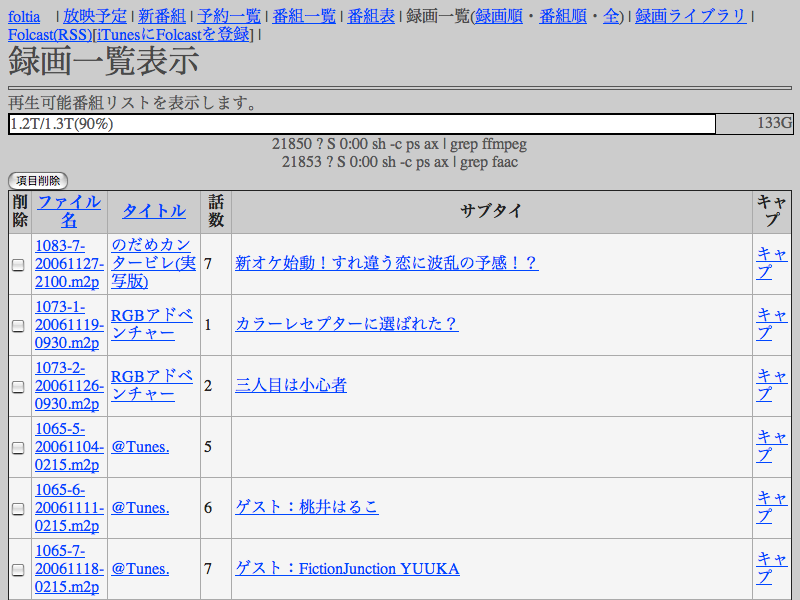This screenshot has height=600, width=800.
Task: Select the checkbox for @Tunes. episode 5
Action: click(18, 448)
